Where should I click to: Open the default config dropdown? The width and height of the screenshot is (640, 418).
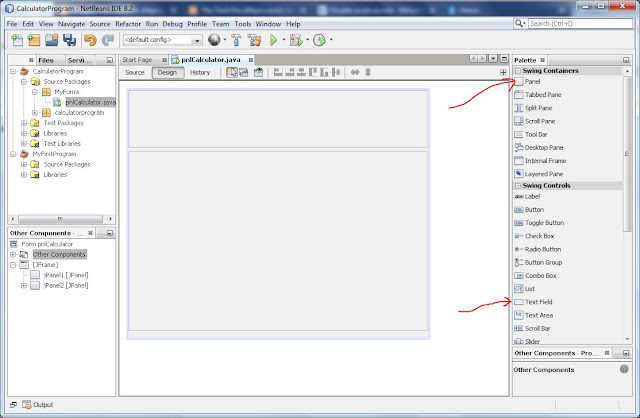pos(197,40)
